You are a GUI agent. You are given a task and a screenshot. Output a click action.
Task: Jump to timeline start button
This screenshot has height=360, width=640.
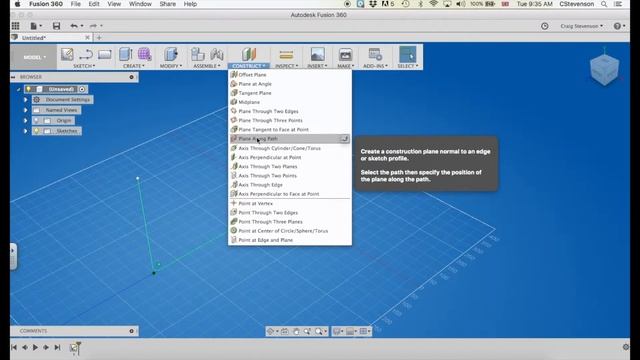point(14,347)
